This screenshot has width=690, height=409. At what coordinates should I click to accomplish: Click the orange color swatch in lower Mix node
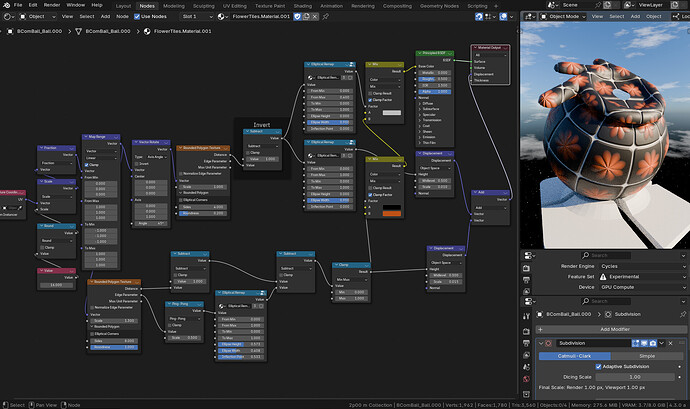(x=392, y=214)
